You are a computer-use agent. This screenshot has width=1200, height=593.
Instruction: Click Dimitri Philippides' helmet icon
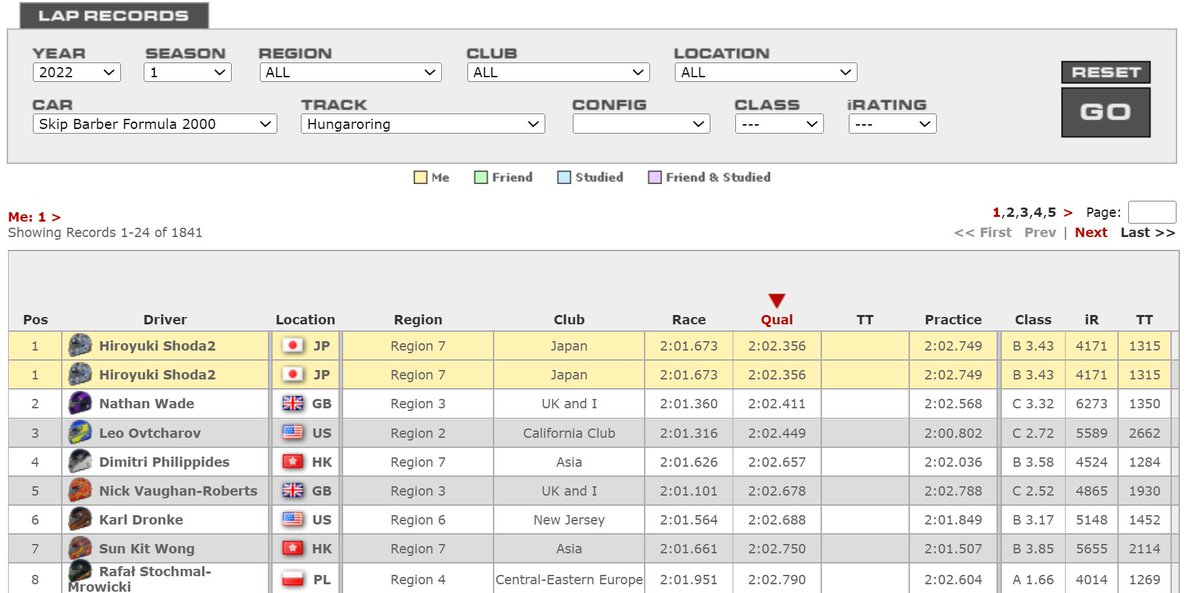[80, 462]
